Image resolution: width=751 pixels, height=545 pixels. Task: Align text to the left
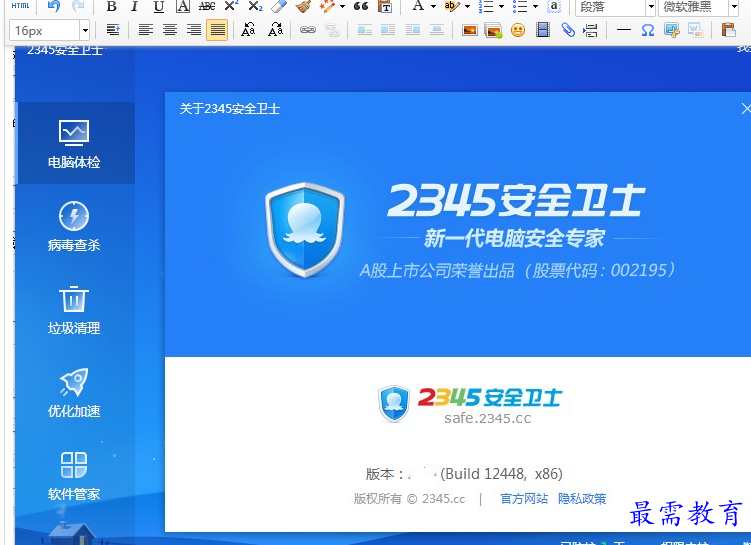click(146, 30)
